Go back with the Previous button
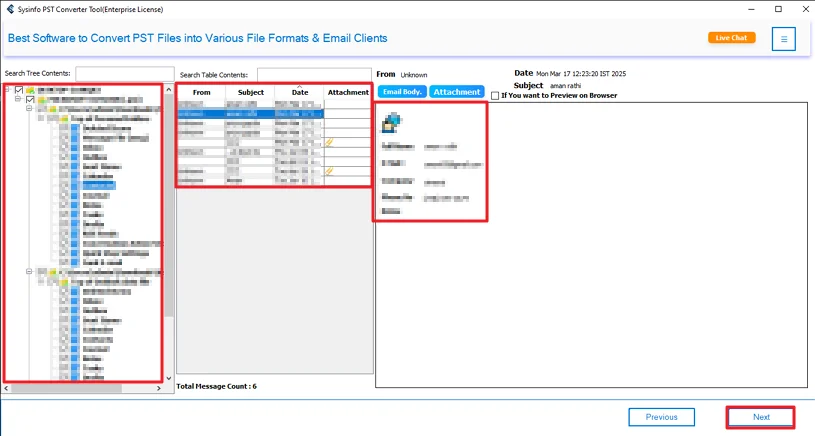The height and width of the screenshot is (436, 815). 661,417
